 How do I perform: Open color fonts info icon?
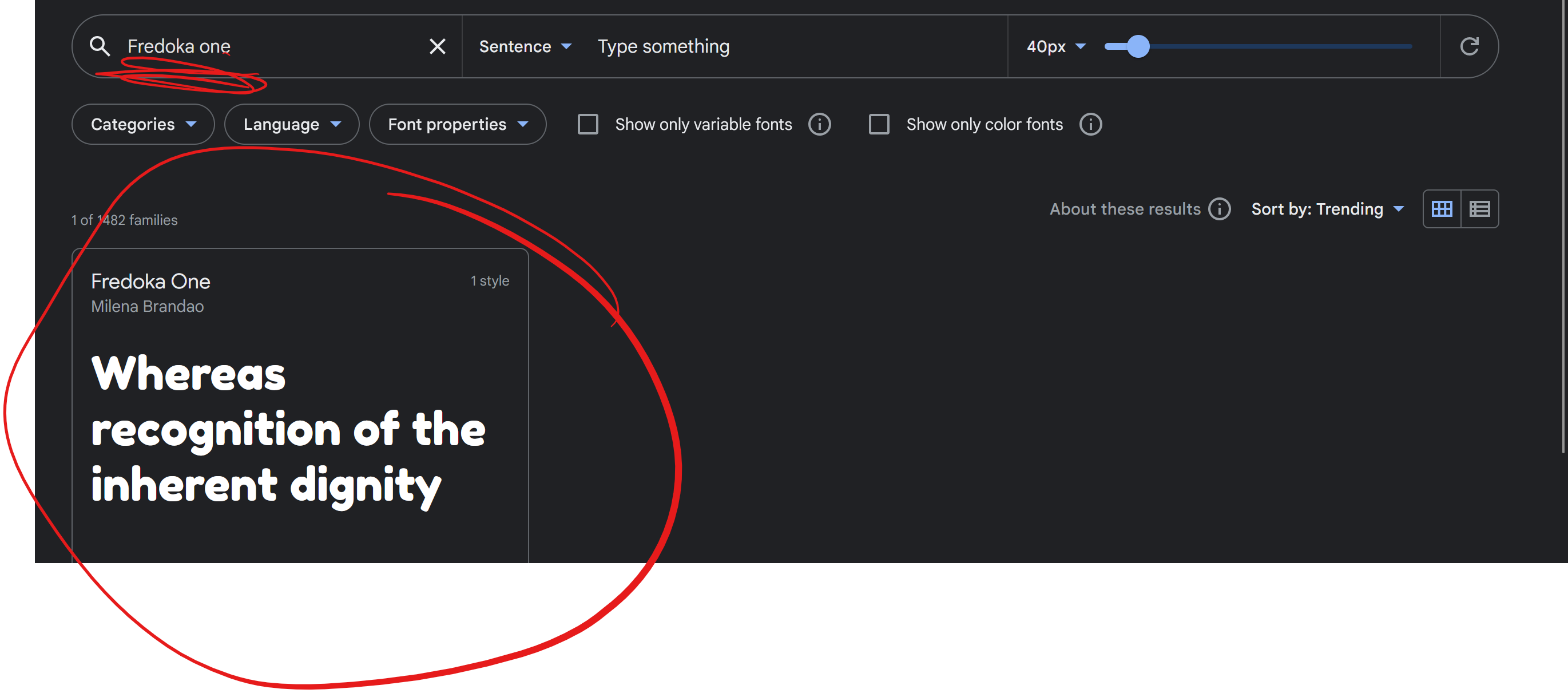point(1090,124)
